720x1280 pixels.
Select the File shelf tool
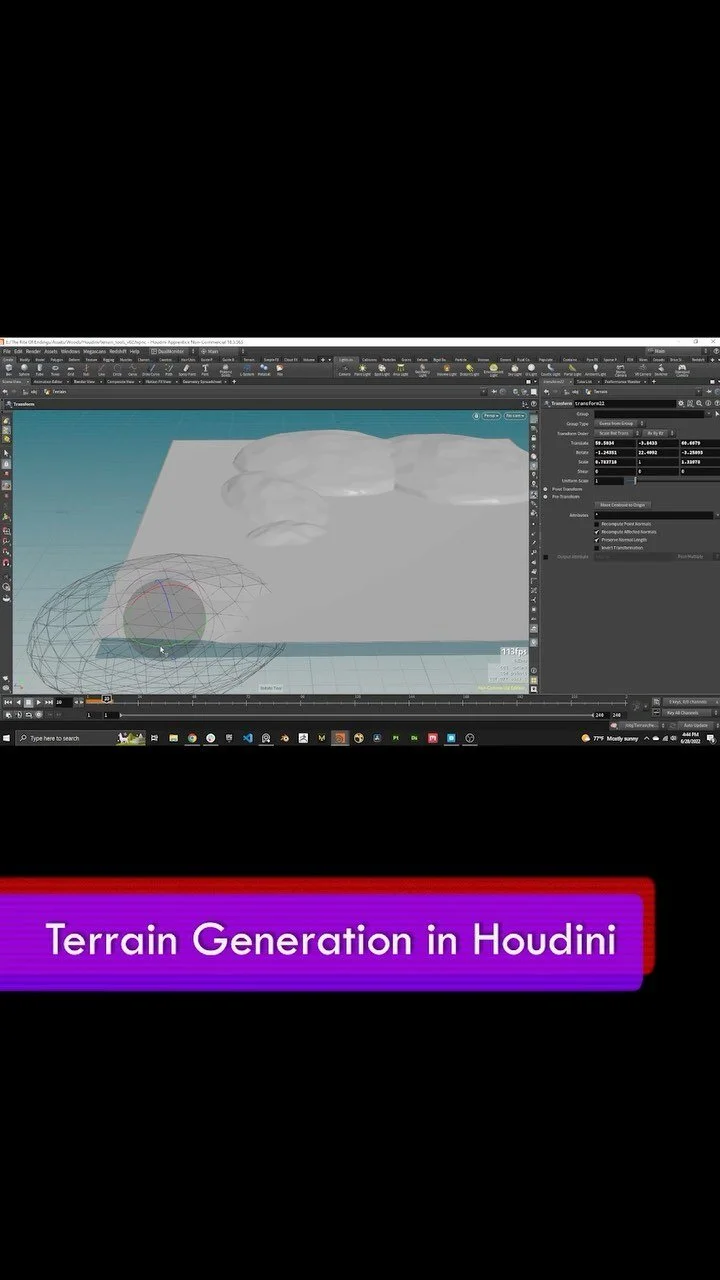click(x=279, y=370)
